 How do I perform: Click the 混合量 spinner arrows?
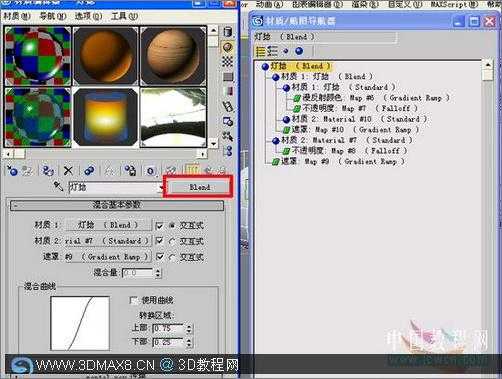[x=158, y=273]
